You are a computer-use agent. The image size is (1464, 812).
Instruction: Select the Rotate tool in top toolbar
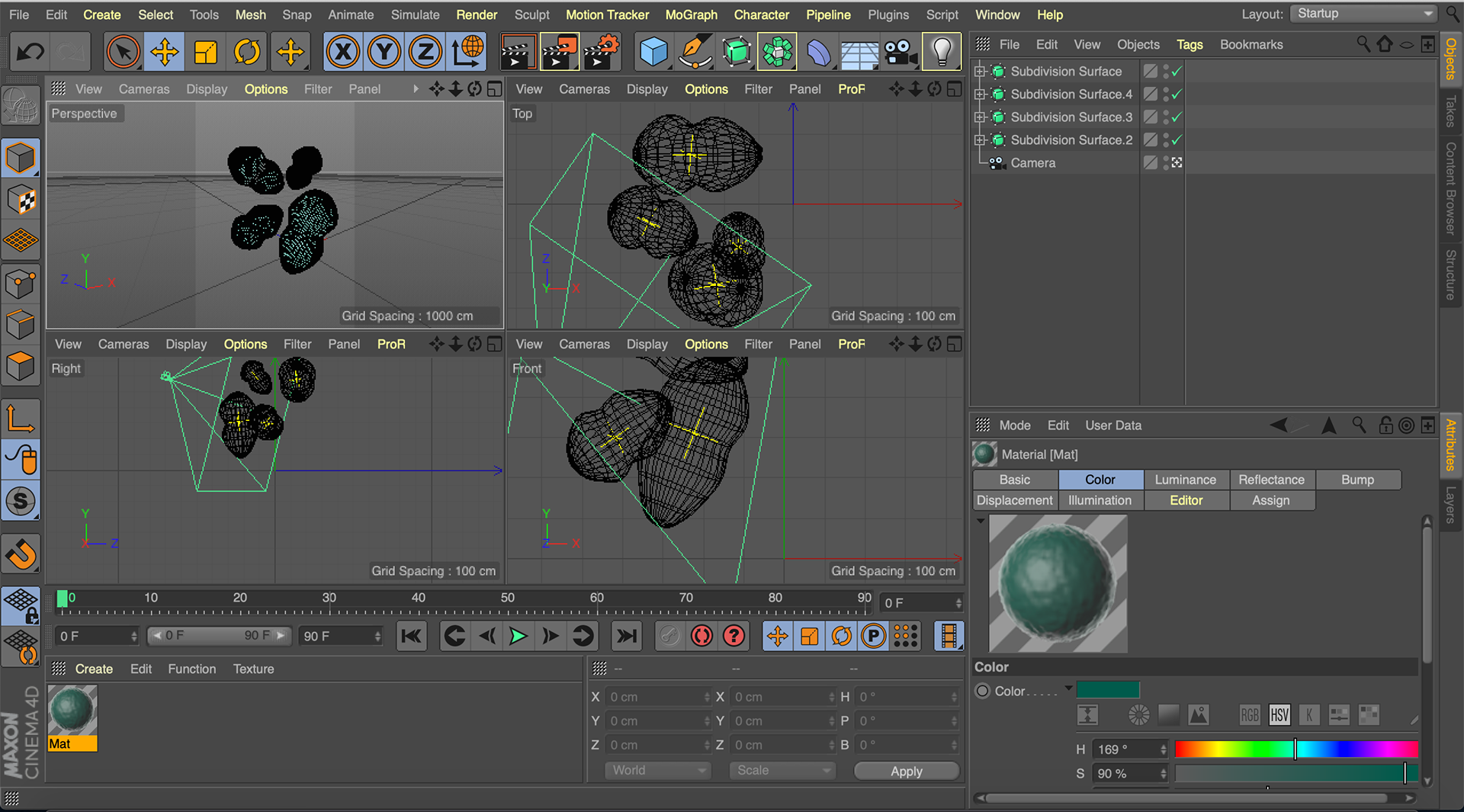[x=247, y=52]
